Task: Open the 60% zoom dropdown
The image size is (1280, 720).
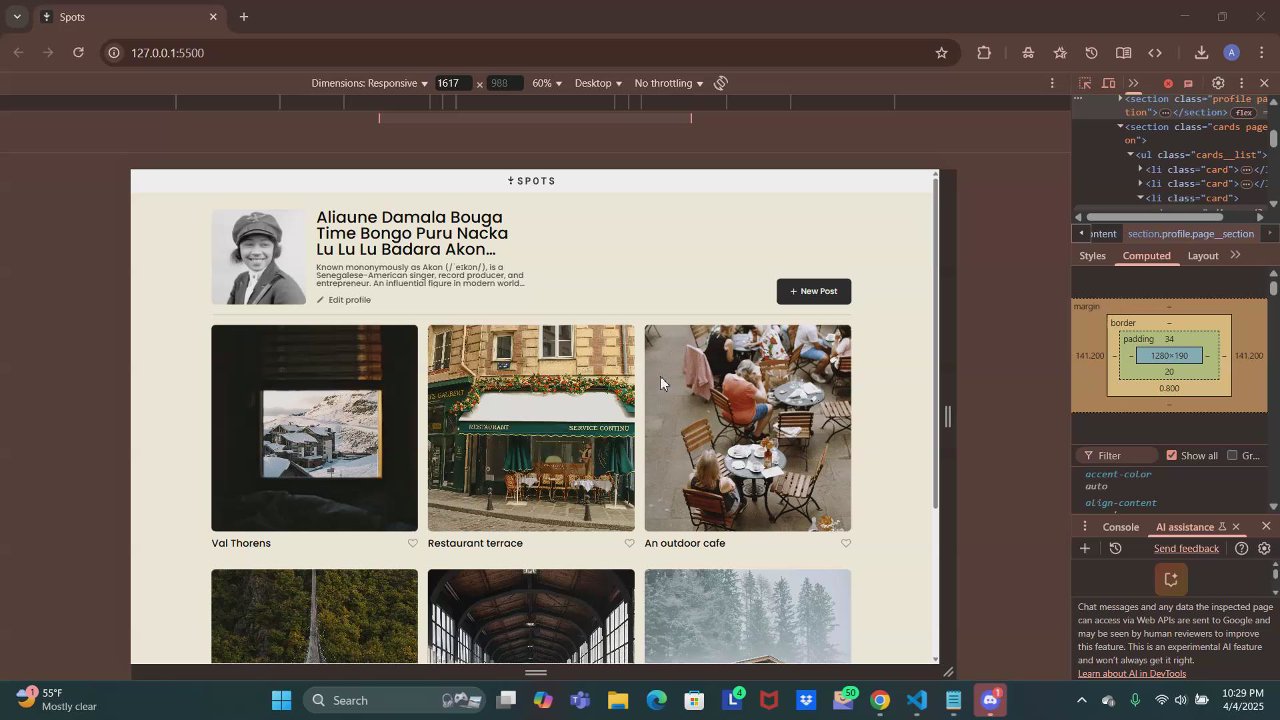Action: point(547,83)
